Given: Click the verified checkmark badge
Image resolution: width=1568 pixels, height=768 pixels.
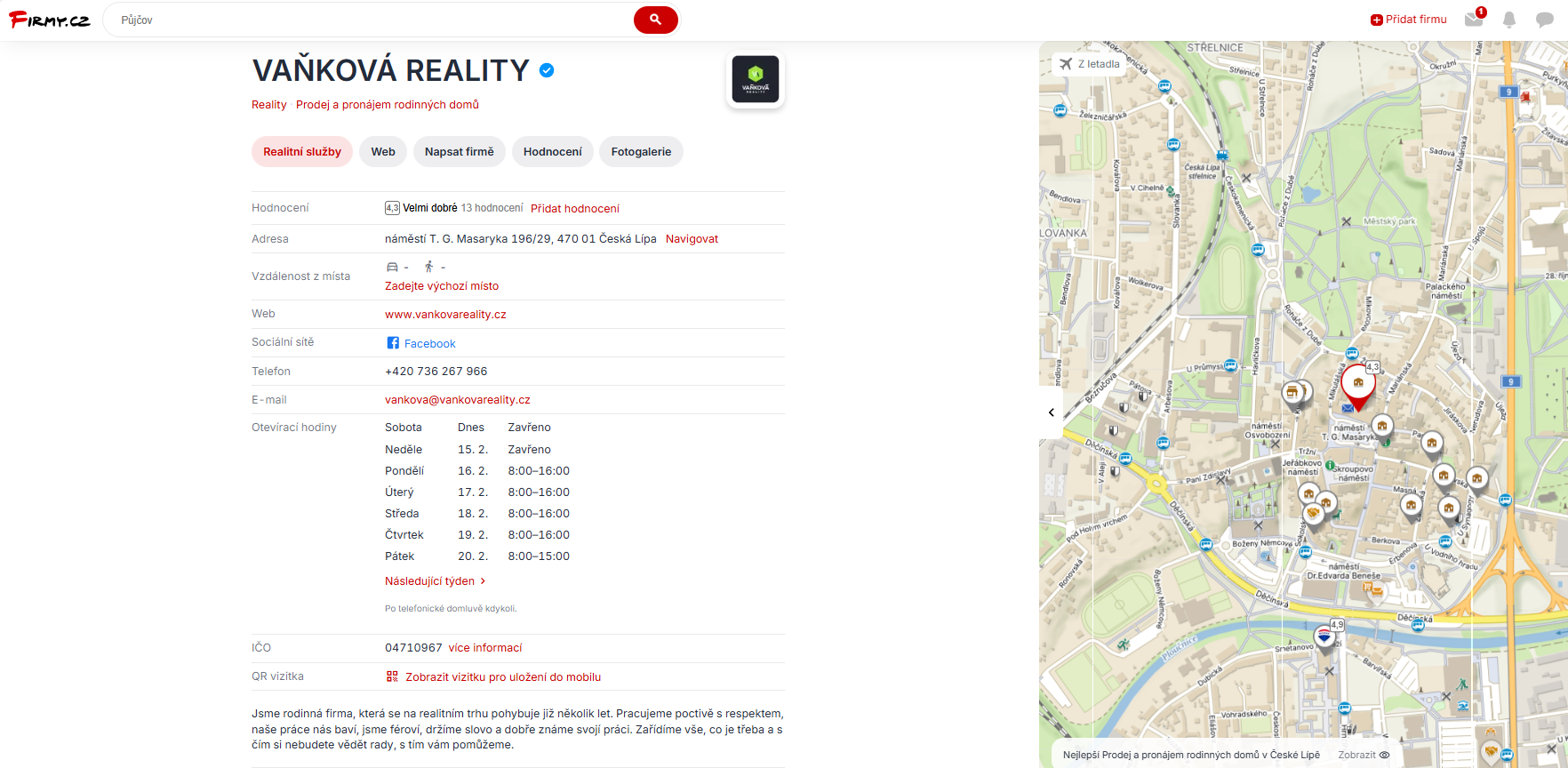Looking at the screenshot, I should (547, 70).
